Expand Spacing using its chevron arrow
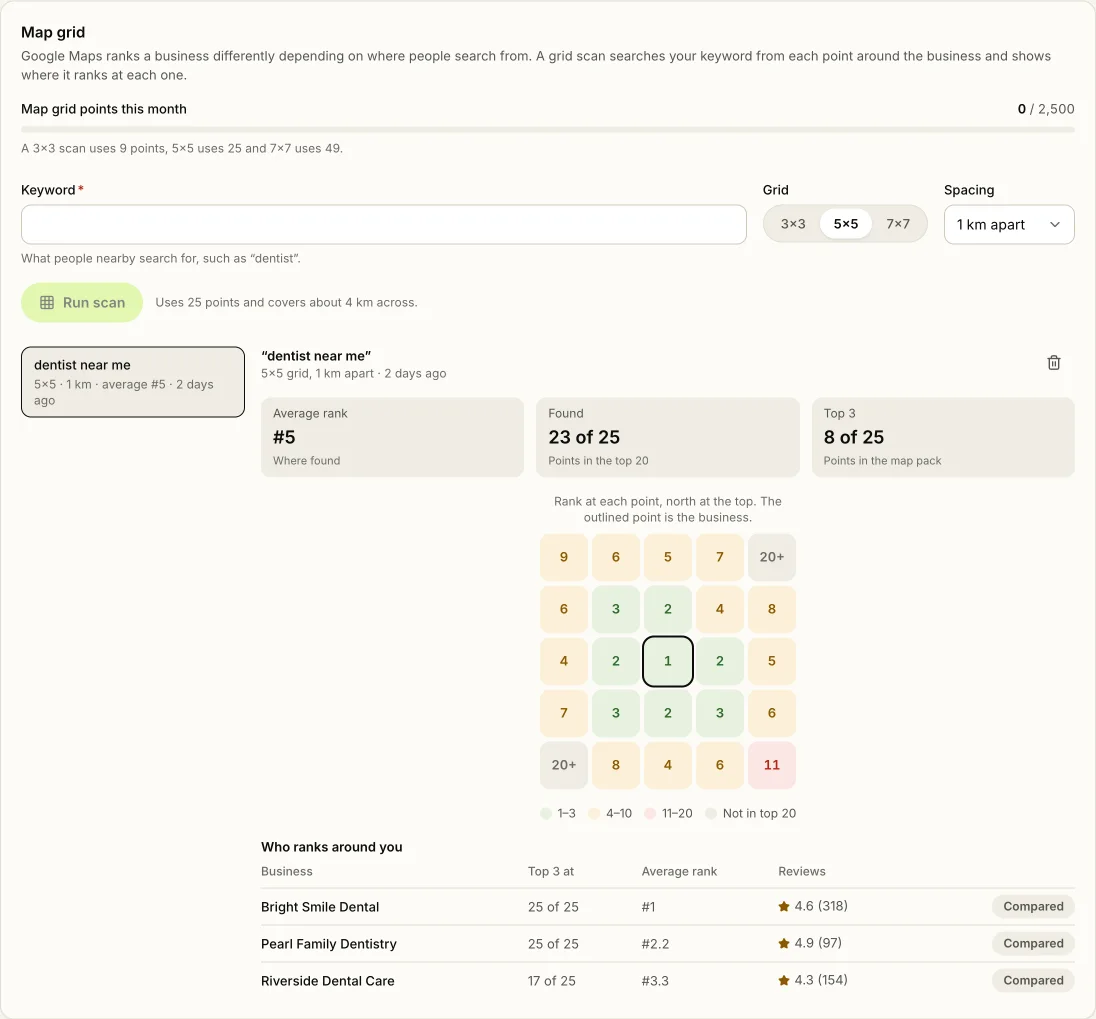The image size is (1096, 1019). (x=1055, y=224)
